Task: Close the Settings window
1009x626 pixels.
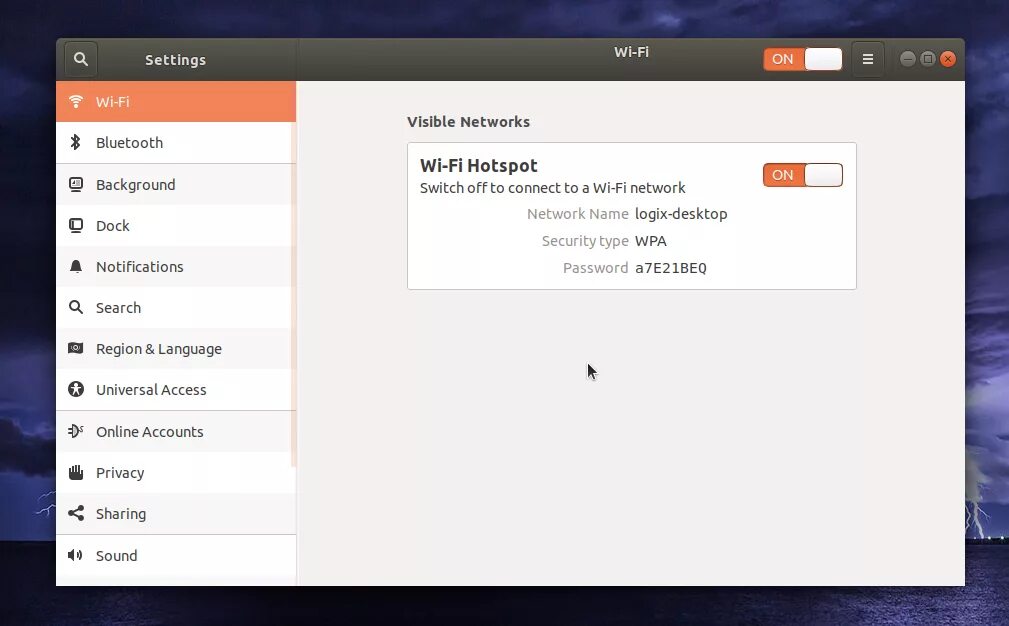Action: click(x=947, y=59)
